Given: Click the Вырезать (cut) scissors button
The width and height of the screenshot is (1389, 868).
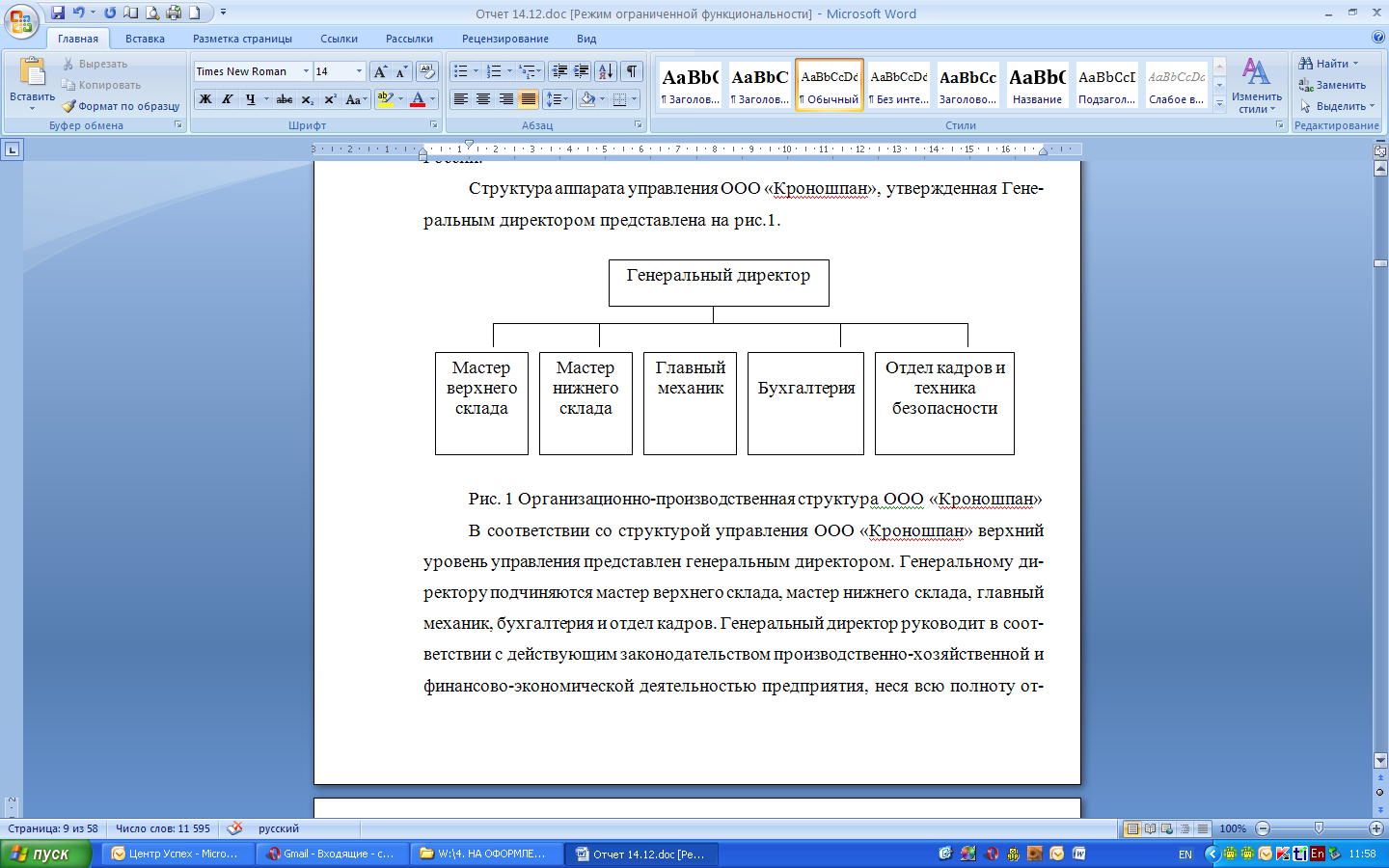Looking at the screenshot, I should click(x=95, y=64).
